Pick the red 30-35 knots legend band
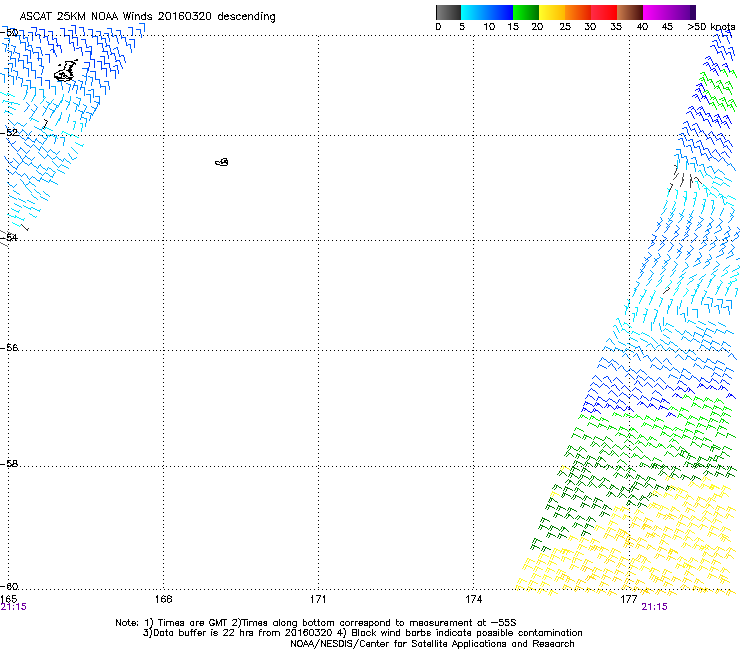 (604, 12)
